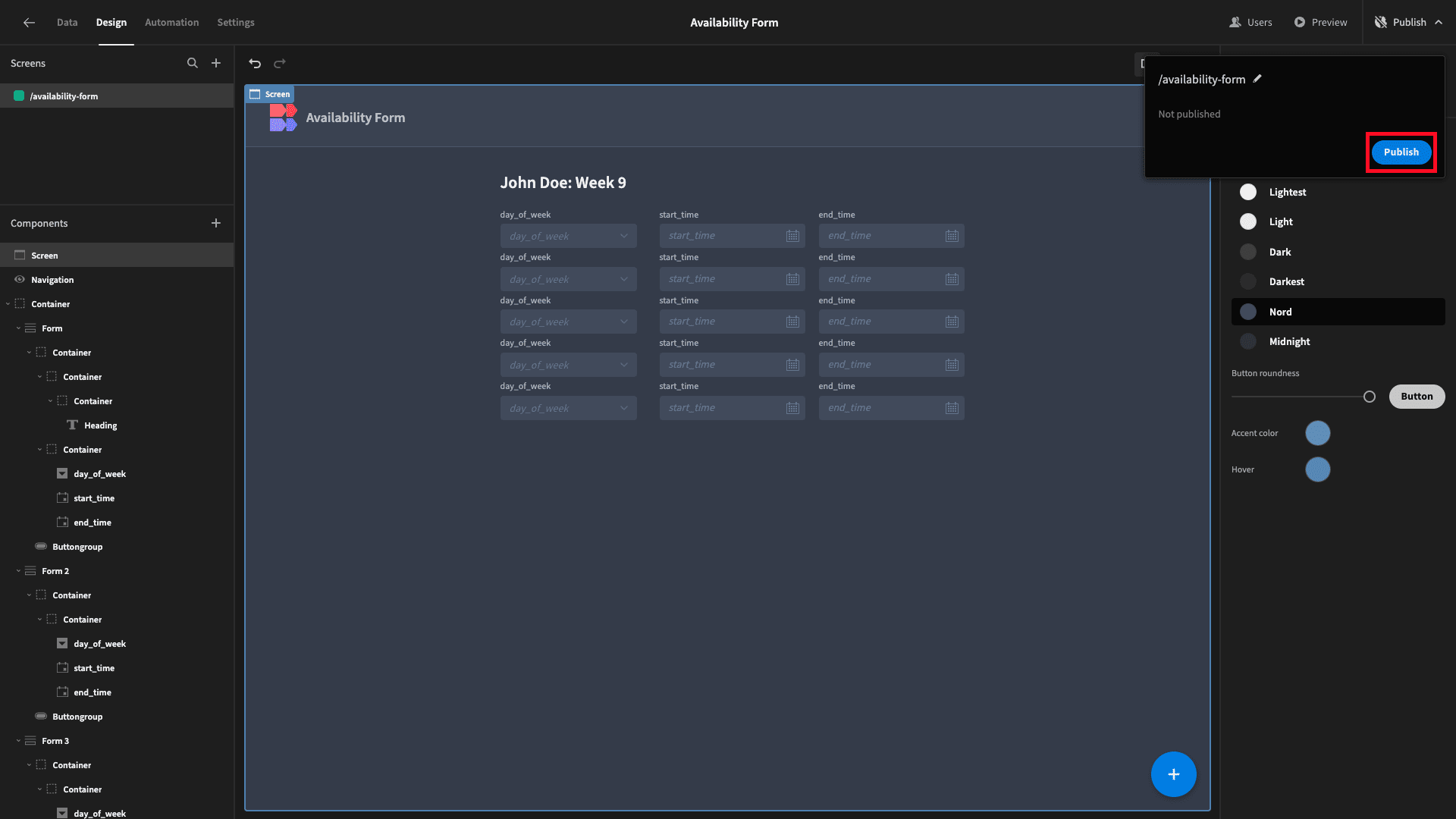Image resolution: width=1456 pixels, height=819 pixels.
Task: Open the app Preview
Action: click(1320, 23)
